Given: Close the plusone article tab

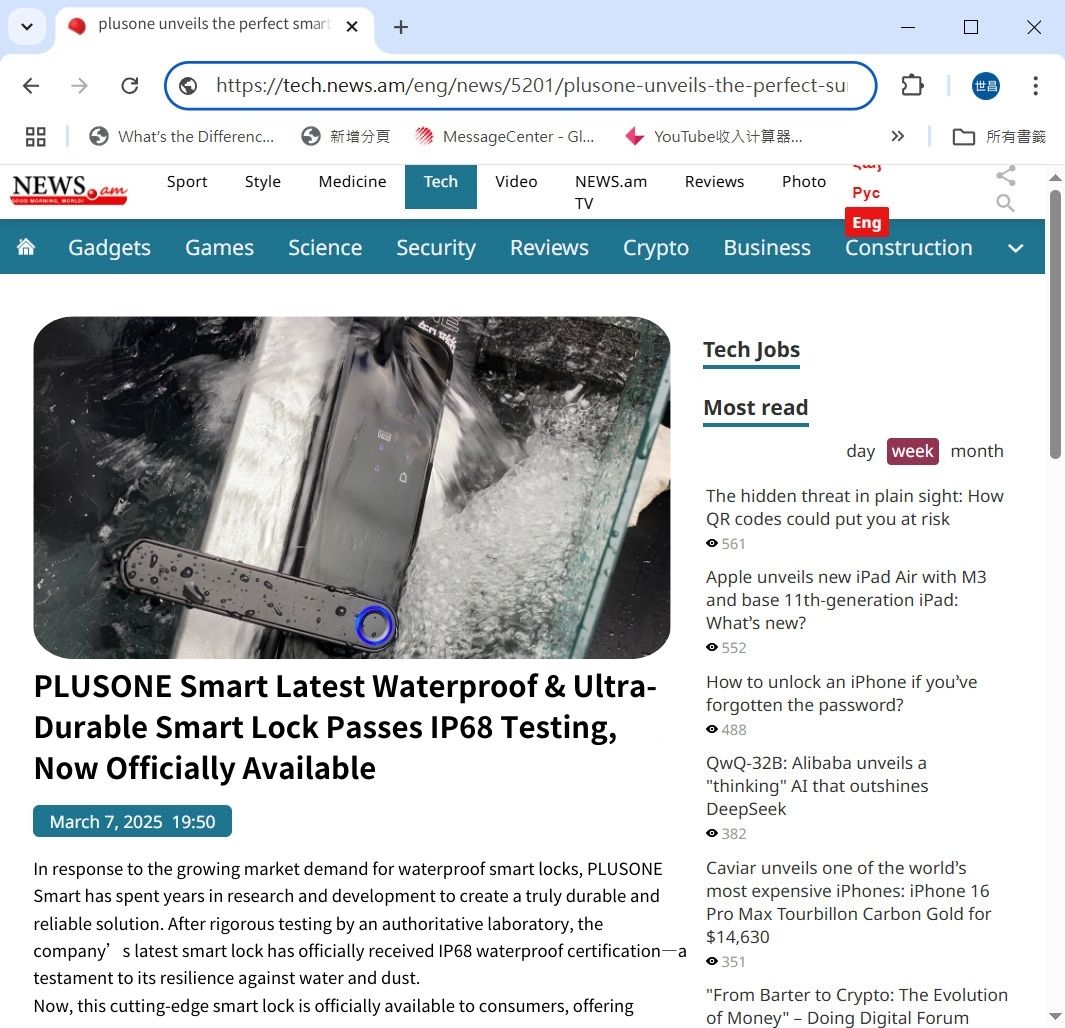Looking at the screenshot, I should (x=352, y=26).
